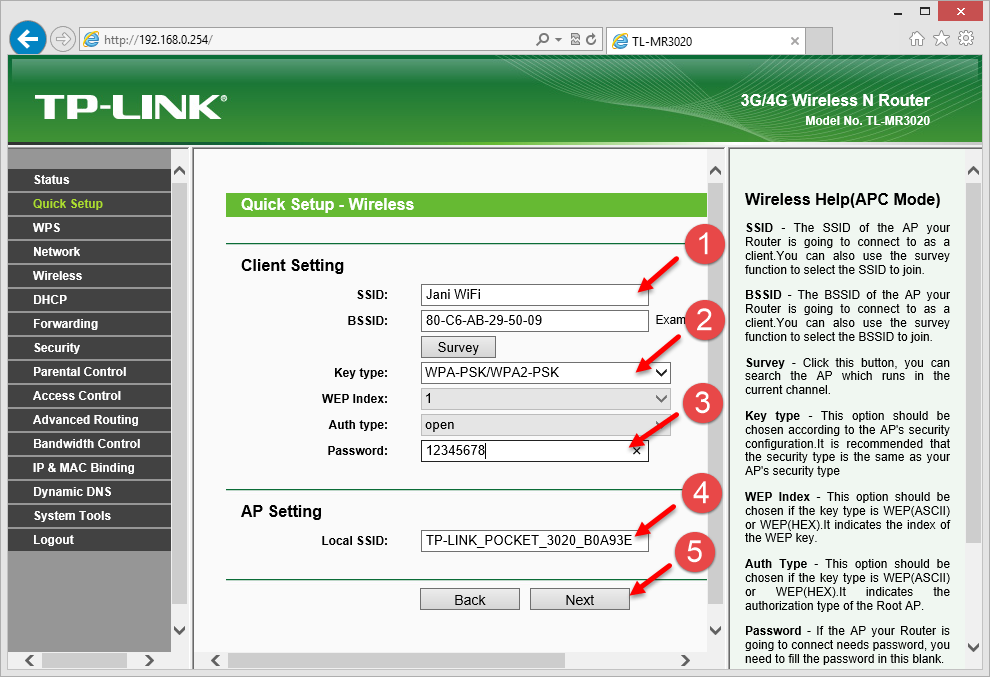Open the WPS menu item

click(x=89, y=228)
